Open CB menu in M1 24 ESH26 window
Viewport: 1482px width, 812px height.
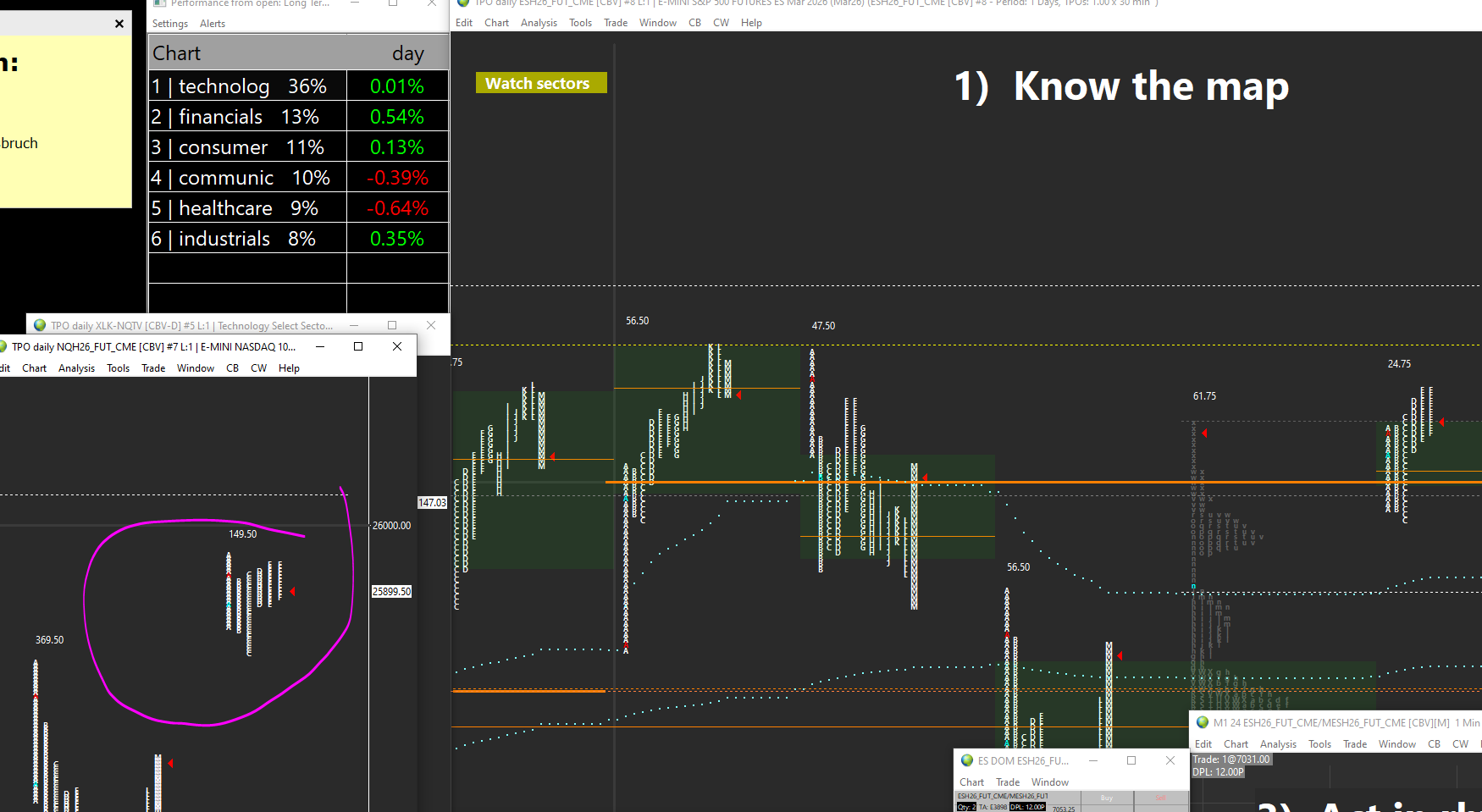(1435, 744)
